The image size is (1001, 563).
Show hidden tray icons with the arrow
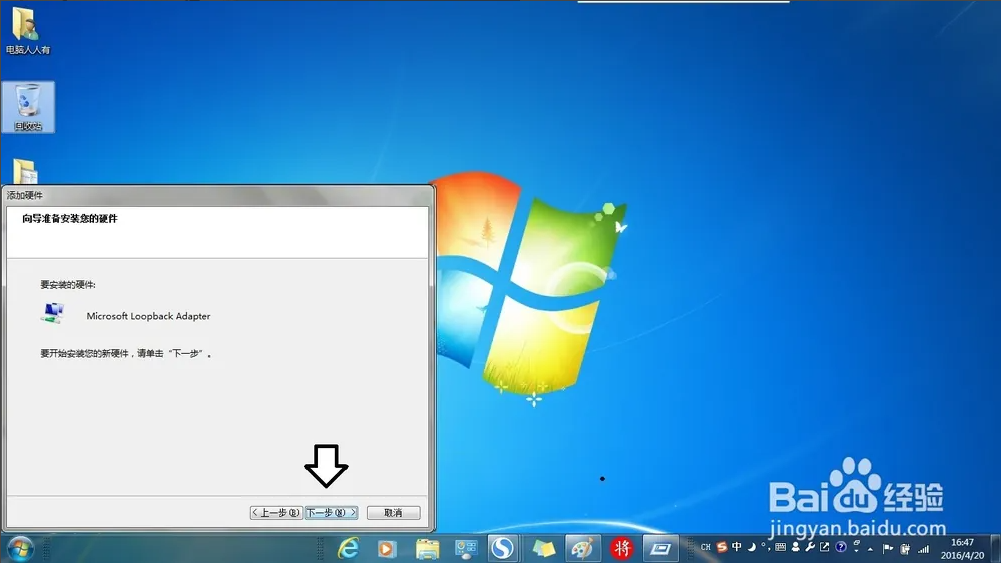tap(871, 548)
